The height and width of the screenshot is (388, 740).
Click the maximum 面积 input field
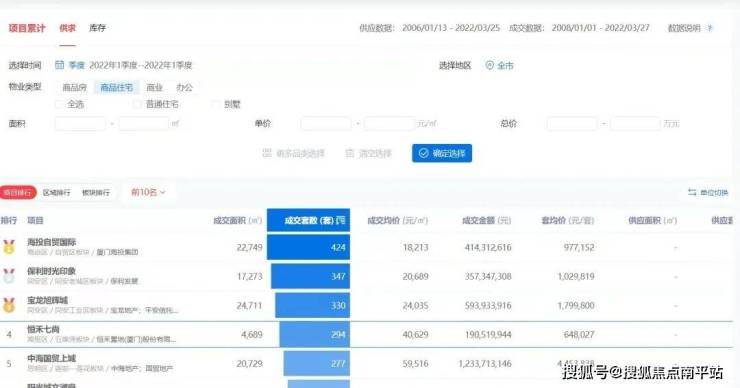pyautogui.click(x=144, y=124)
